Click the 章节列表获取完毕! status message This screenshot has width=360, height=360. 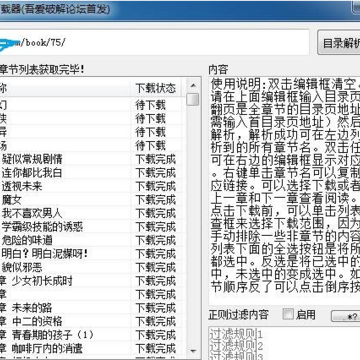42,69
